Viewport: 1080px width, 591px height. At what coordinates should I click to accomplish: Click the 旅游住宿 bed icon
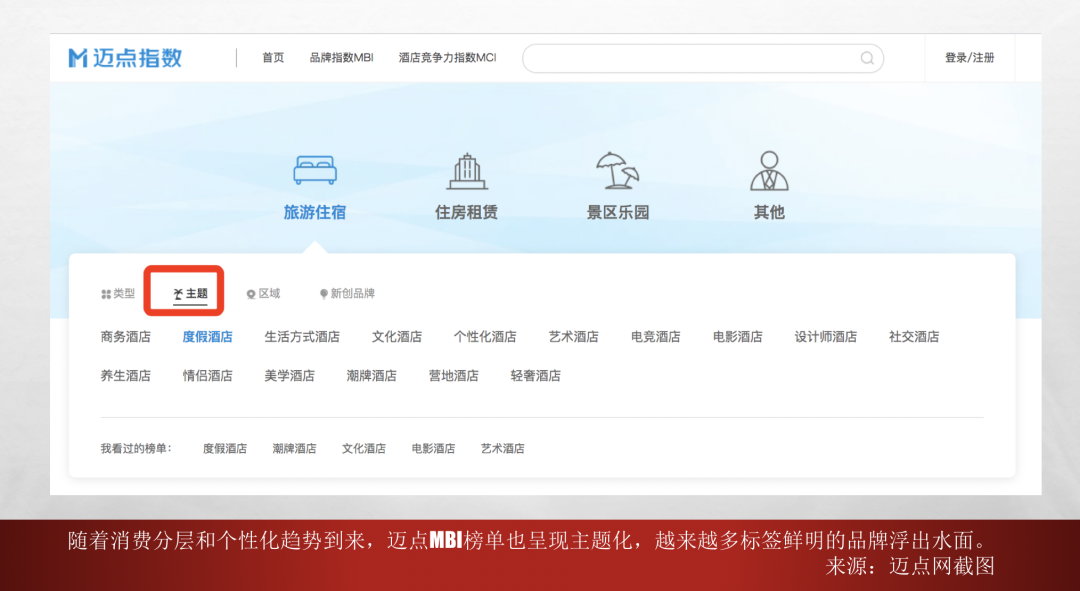315,170
